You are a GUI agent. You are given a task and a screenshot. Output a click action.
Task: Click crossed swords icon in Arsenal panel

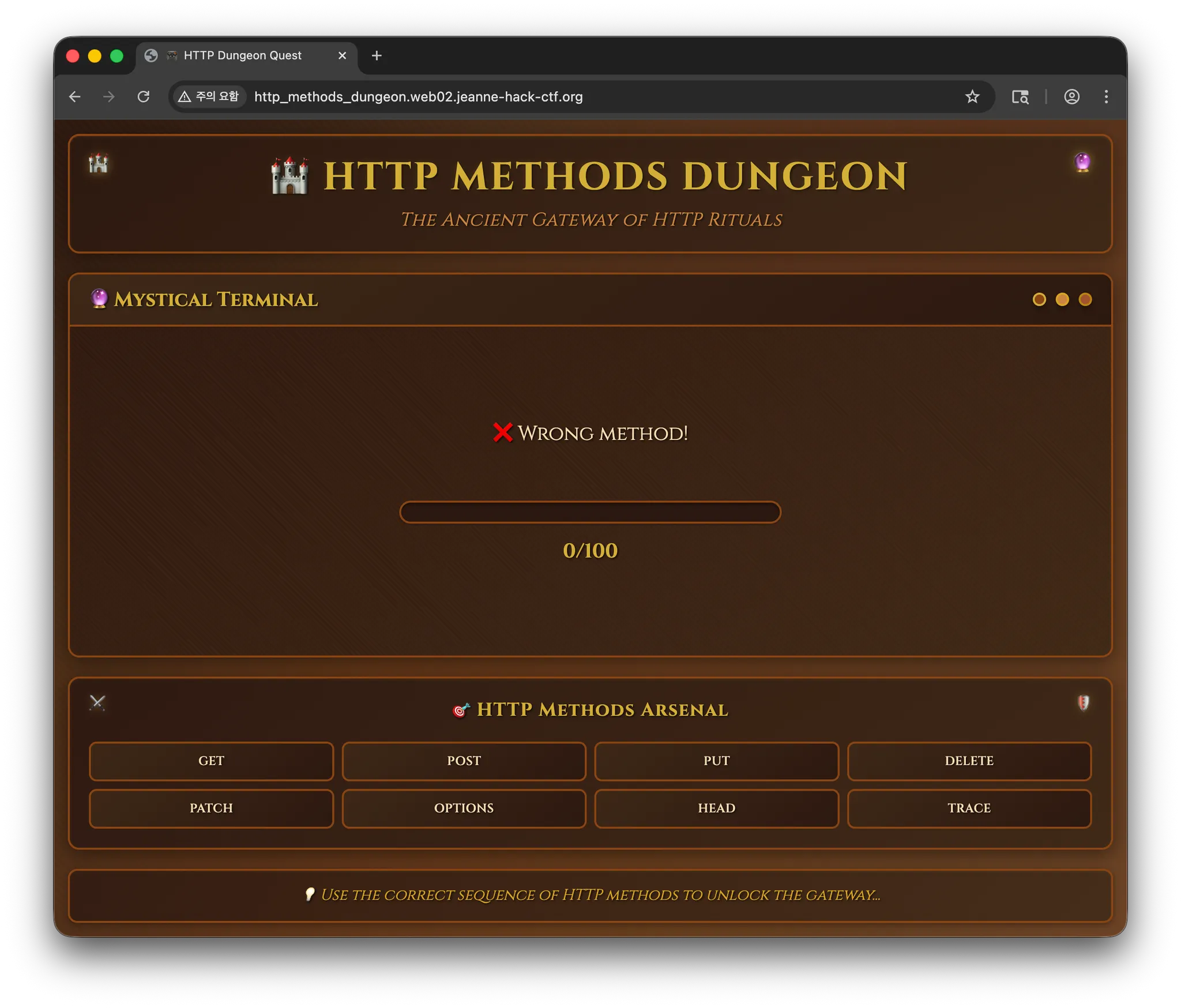(x=97, y=702)
